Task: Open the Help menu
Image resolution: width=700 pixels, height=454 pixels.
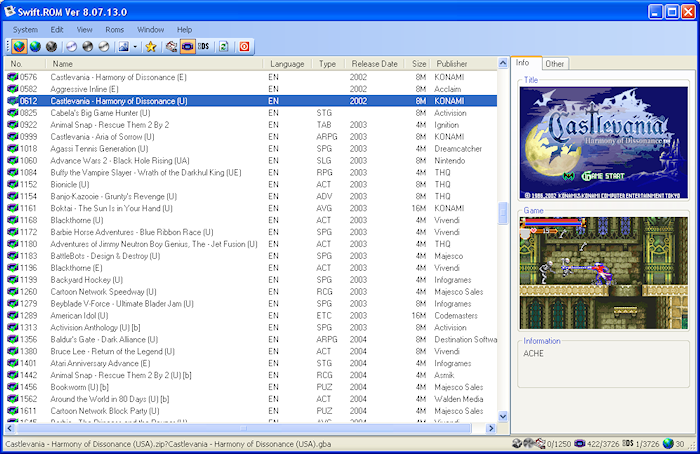Action: coord(184,29)
